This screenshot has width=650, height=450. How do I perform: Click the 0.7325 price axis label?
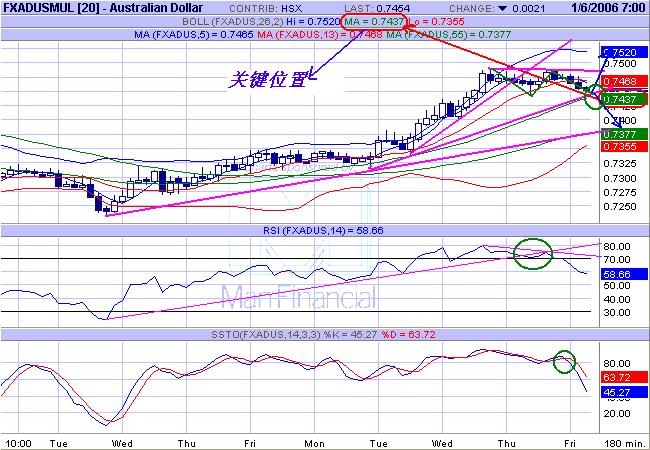click(x=619, y=163)
